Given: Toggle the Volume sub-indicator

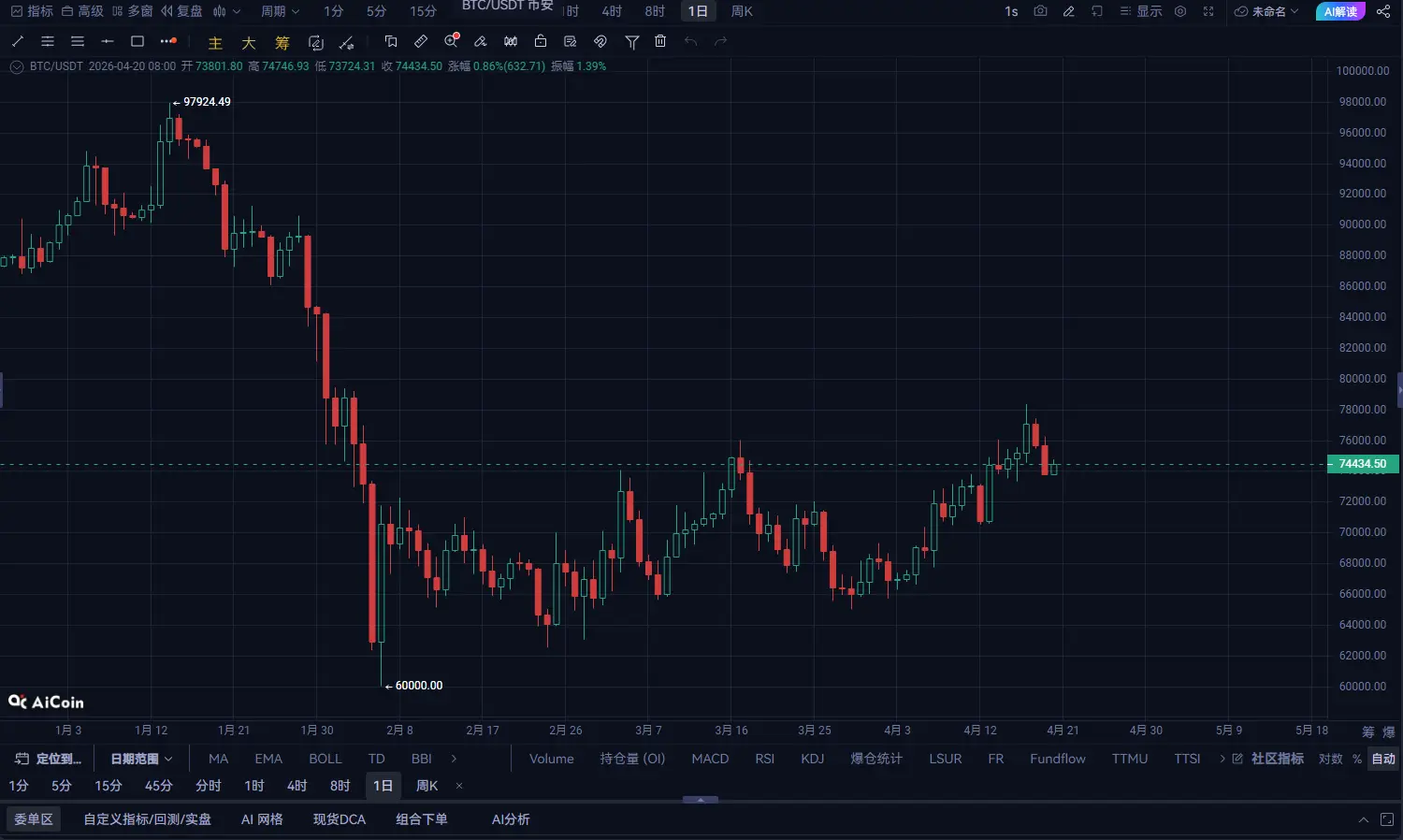Looking at the screenshot, I should pos(552,759).
